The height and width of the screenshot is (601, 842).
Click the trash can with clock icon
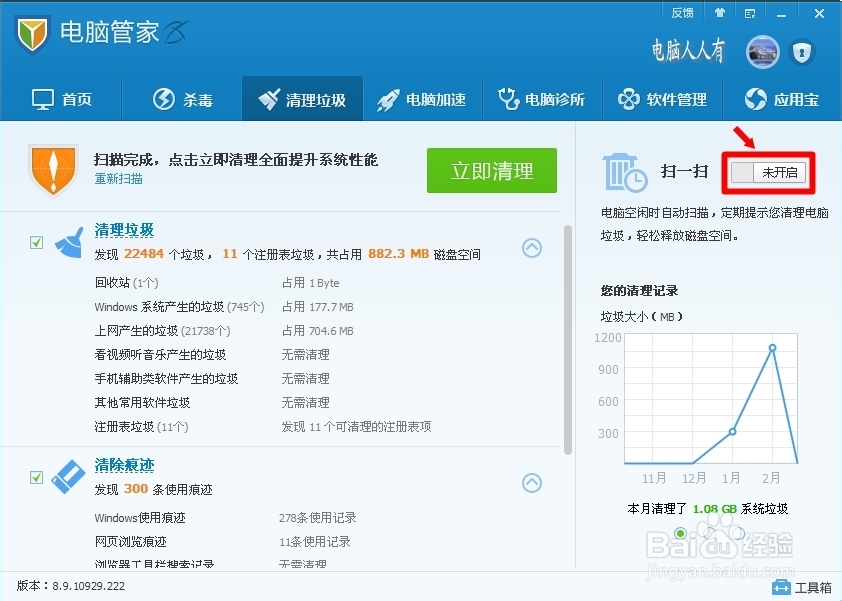tap(625, 172)
